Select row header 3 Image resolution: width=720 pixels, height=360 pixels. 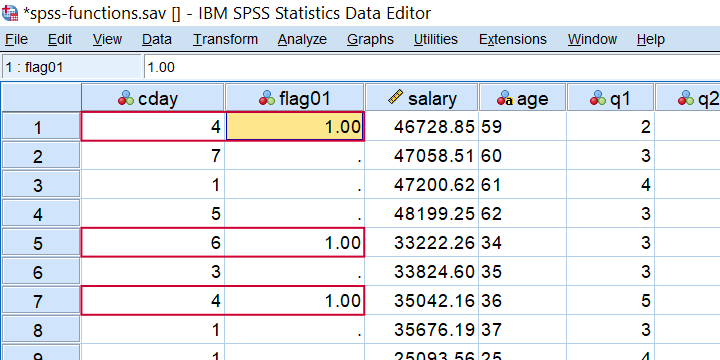click(41, 185)
